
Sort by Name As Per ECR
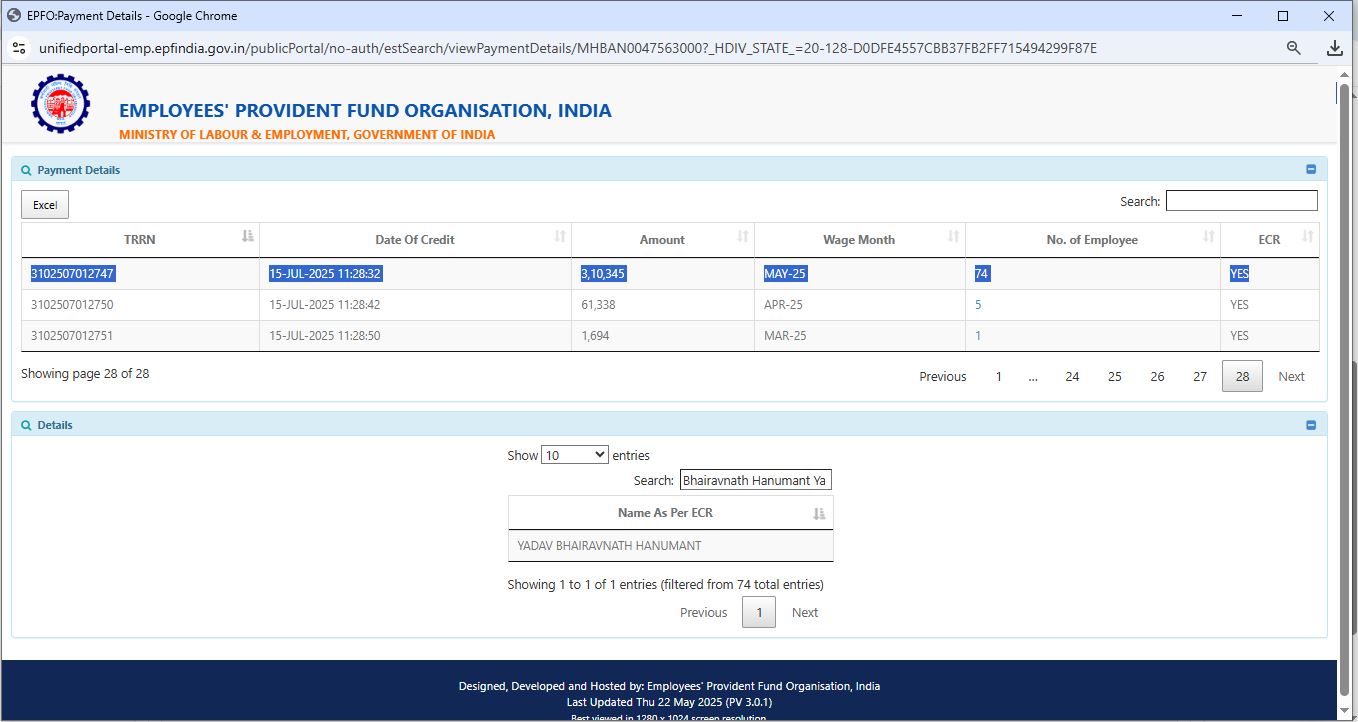[670, 513]
